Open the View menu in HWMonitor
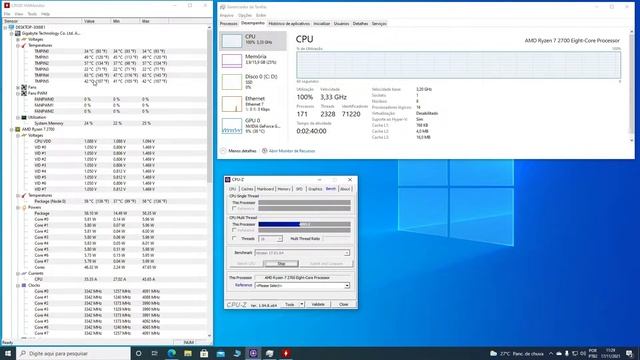 (x=19, y=14)
